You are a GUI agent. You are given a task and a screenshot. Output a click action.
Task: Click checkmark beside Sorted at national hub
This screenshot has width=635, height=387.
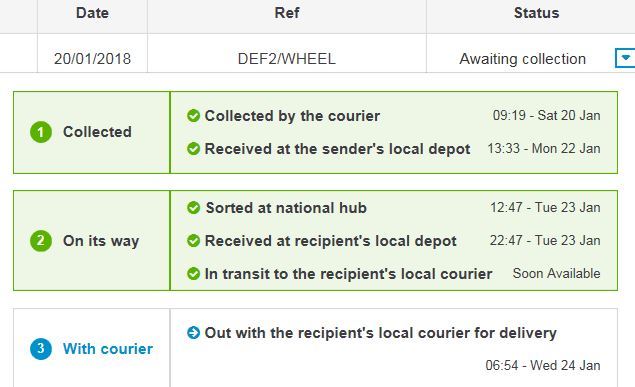(x=194, y=208)
